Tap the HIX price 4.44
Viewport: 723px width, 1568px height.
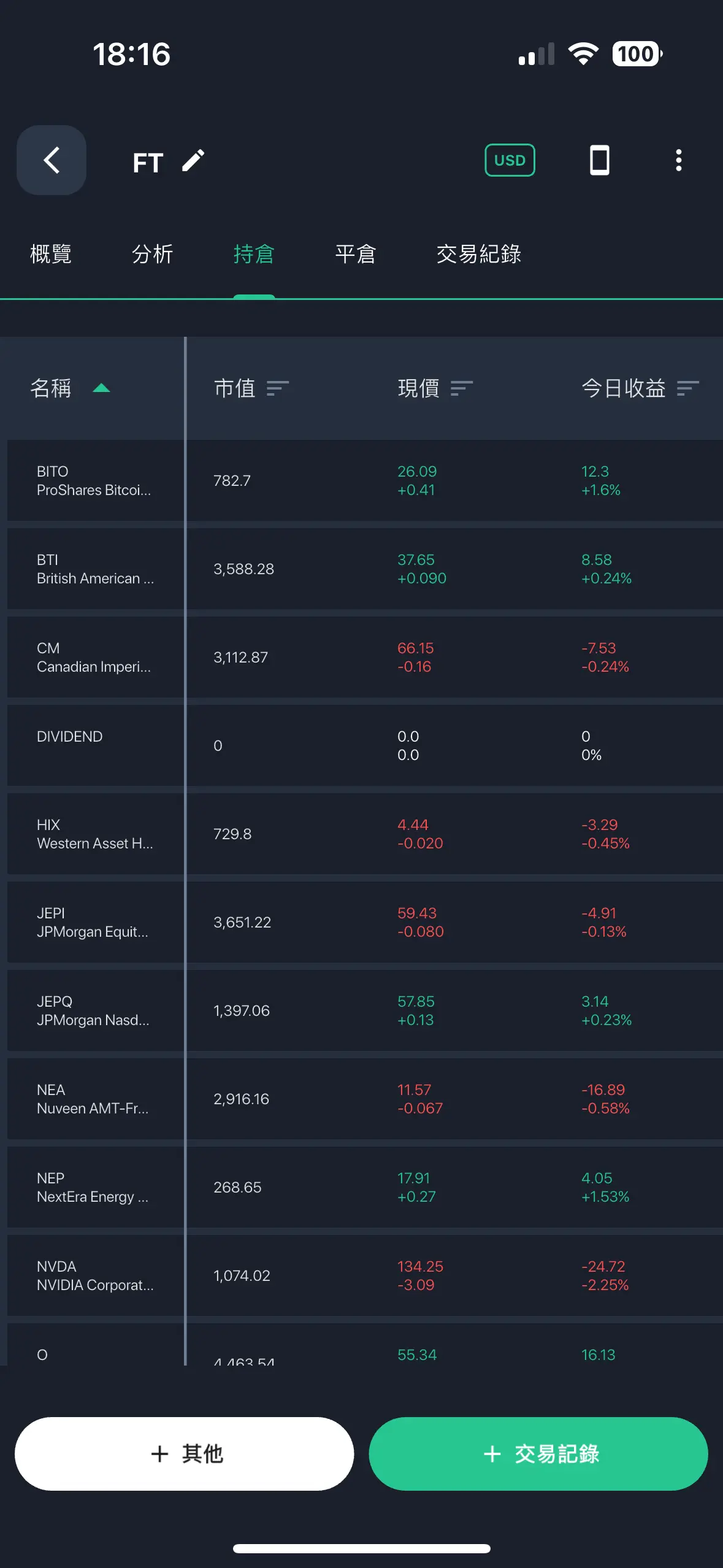[413, 824]
